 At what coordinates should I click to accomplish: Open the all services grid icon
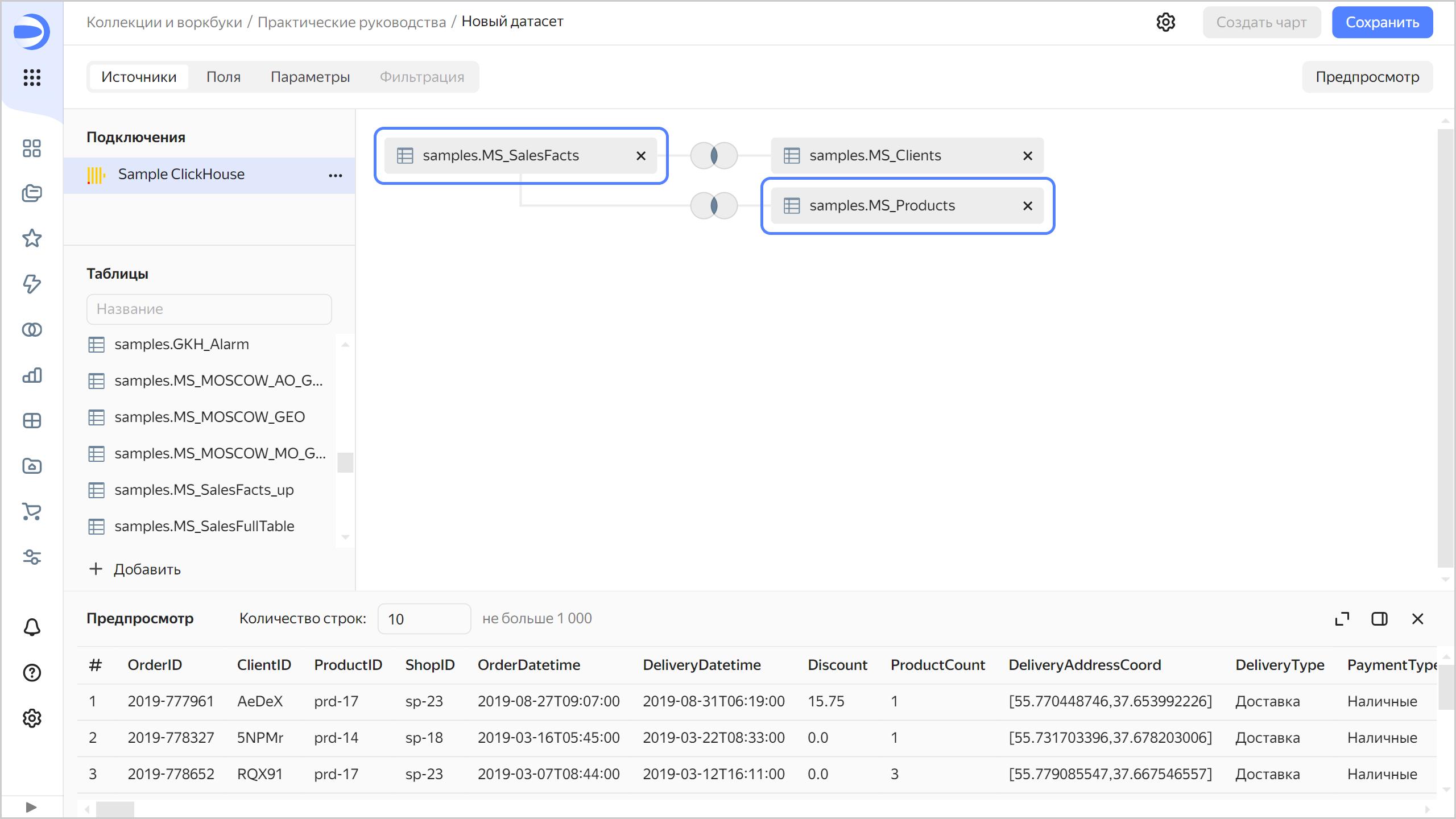click(32, 77)
